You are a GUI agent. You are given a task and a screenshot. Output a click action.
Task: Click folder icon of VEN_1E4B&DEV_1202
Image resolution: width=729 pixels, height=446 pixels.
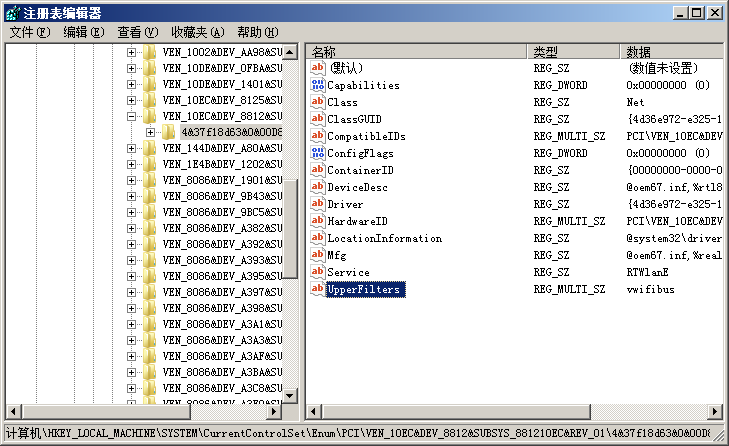[149, 164]
